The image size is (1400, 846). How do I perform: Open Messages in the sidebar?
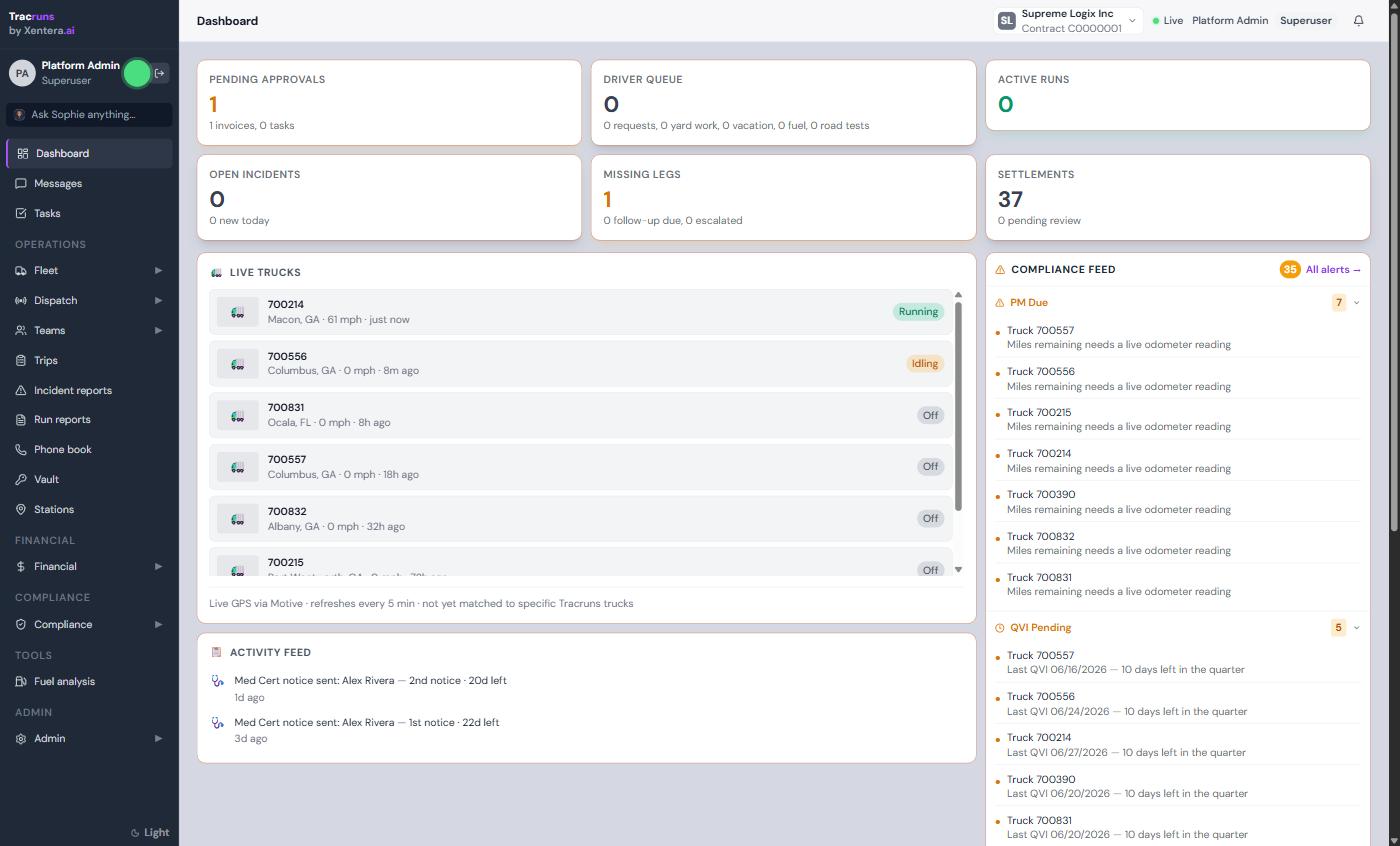coord(89,184)
